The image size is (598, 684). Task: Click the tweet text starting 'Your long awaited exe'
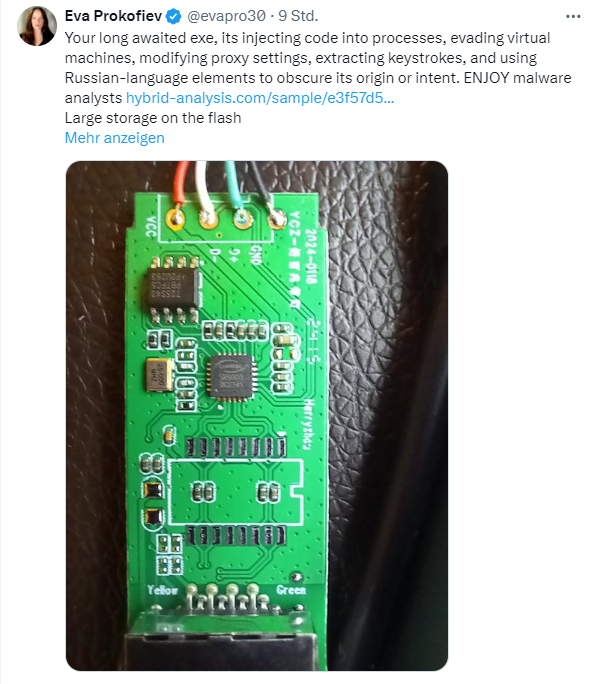click(318, 68)
